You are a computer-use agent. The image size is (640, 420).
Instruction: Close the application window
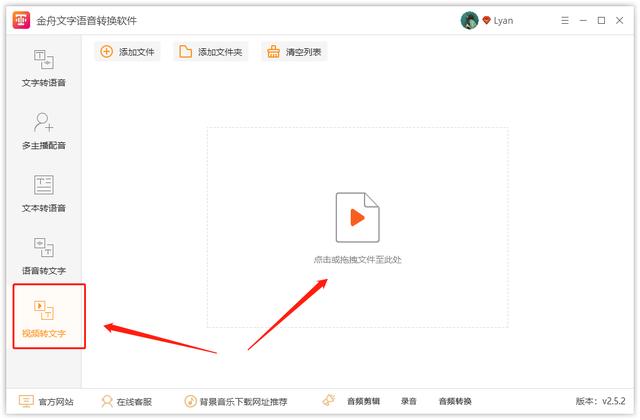(x=620, y=20)
